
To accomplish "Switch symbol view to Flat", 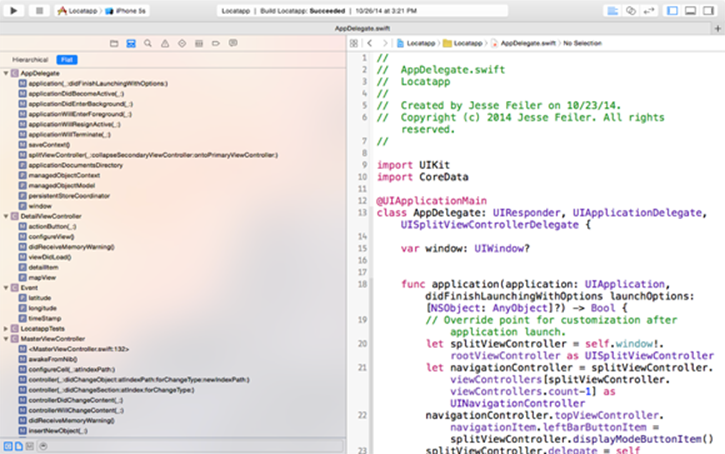I will [x=67, y=60].
